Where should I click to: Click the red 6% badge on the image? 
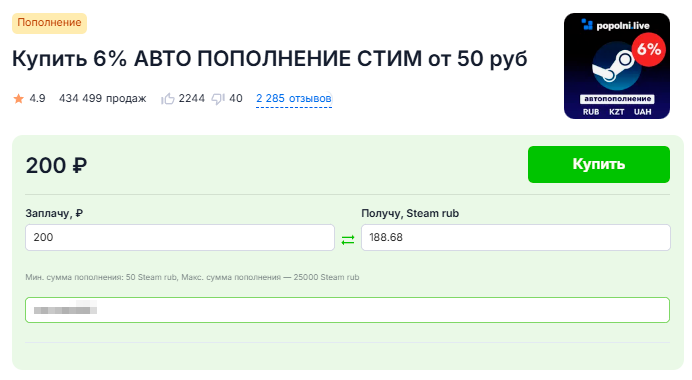pyautogui.click(x=648, y=49)
